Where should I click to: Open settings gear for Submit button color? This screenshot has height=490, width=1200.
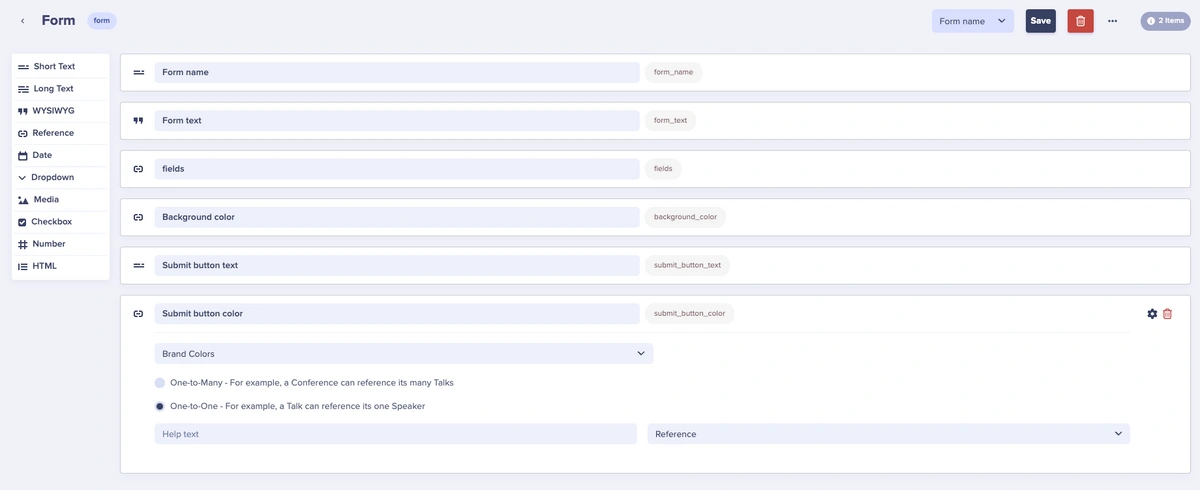click(x=1152, y=314)
